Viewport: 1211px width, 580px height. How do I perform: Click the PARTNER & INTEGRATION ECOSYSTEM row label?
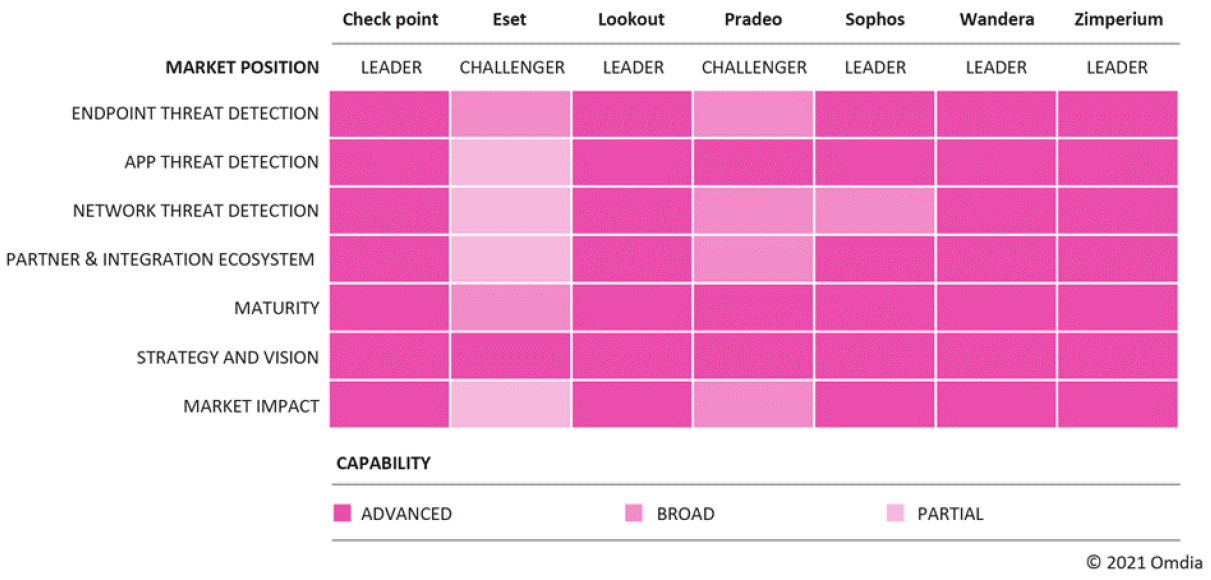coord(160,260)
